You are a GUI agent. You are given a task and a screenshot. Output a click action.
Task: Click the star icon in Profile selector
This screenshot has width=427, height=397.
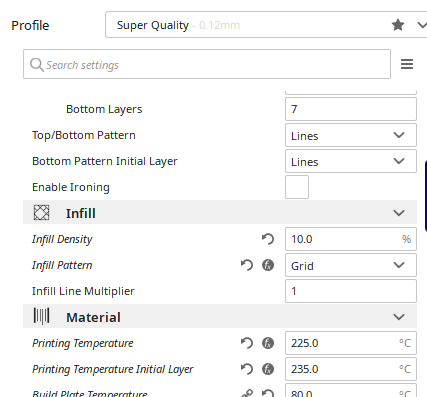(x=398, y=25)
